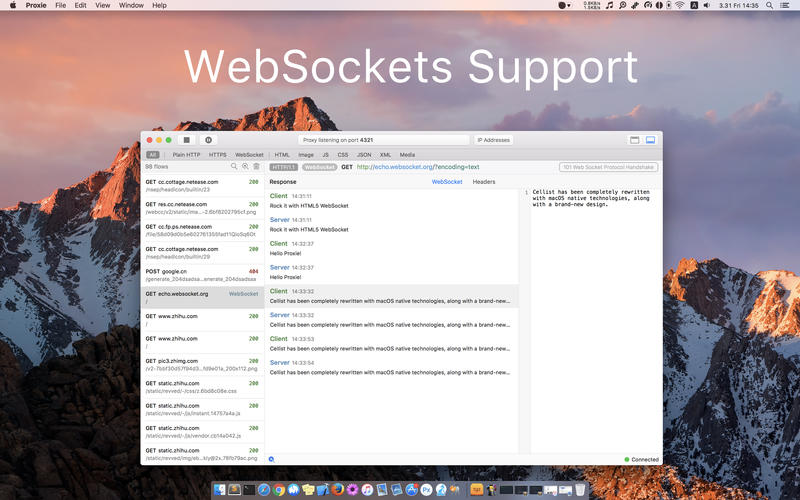Click the pause capture toolbar icon
This screenshot has width=800, height=500.
click(208, 140)
